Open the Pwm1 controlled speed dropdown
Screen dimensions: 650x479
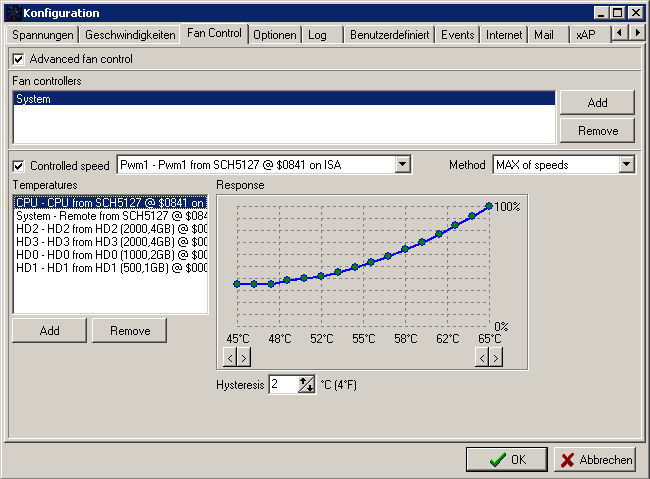(402, 164)
